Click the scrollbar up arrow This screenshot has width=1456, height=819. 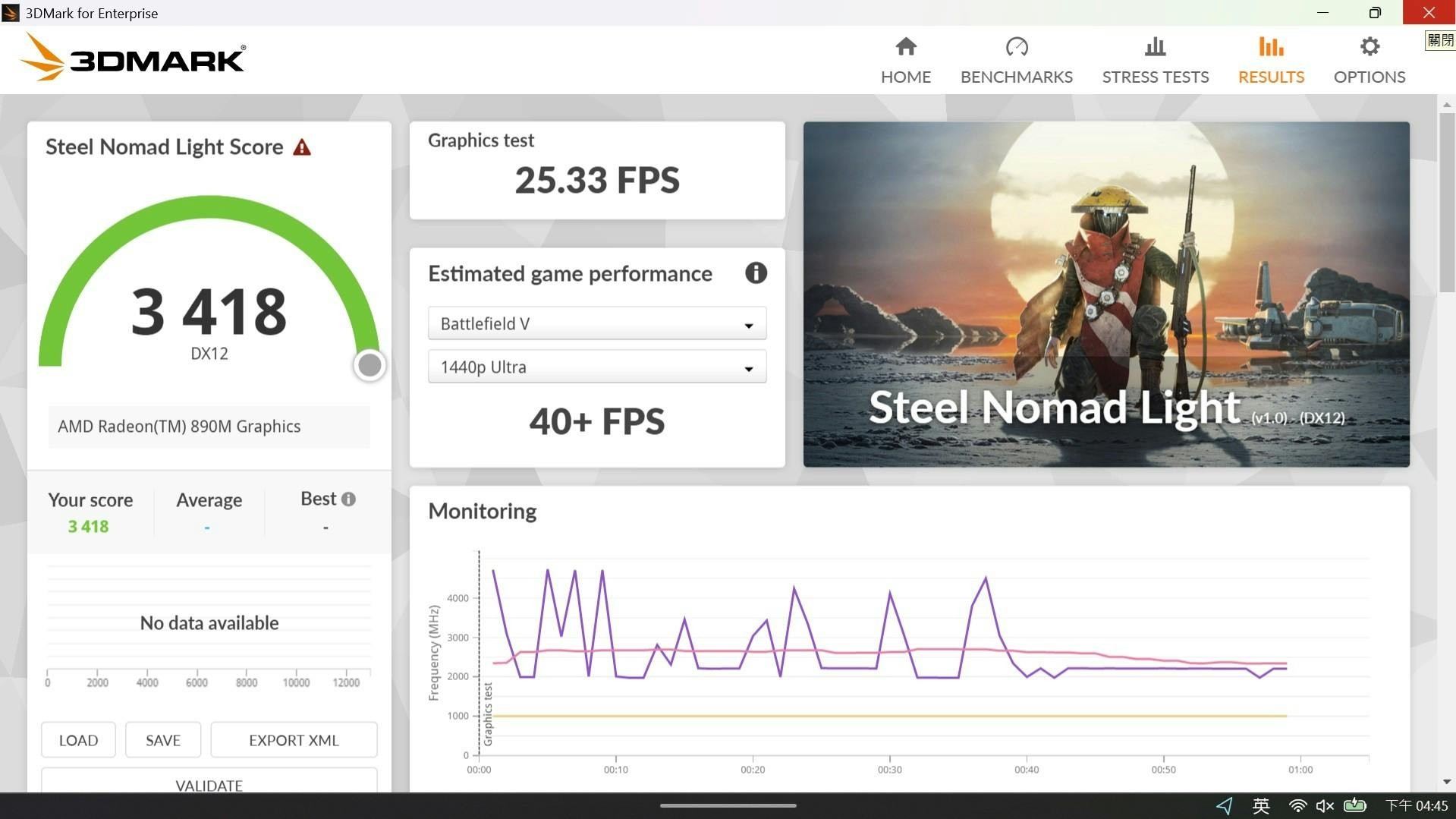[x=1447, y=105]
